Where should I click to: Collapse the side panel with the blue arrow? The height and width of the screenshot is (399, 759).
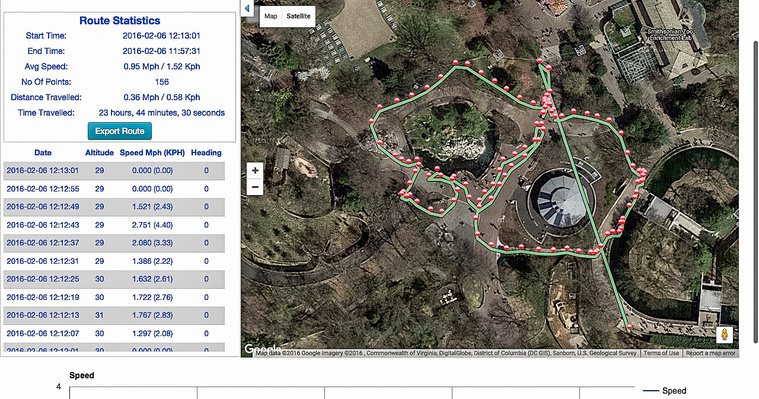(x=247, y=8)
